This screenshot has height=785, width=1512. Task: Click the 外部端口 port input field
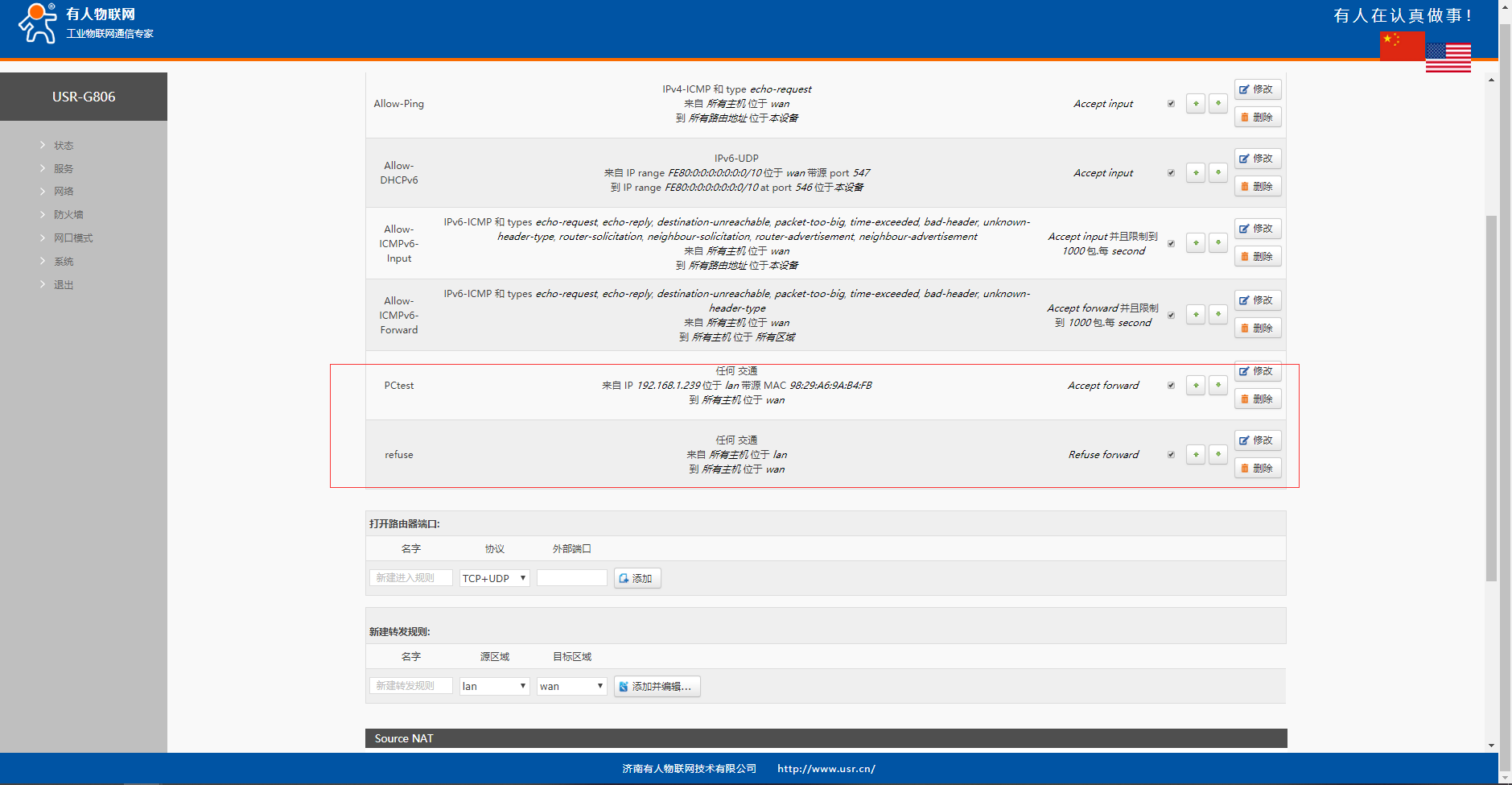[x=571, y=578]
